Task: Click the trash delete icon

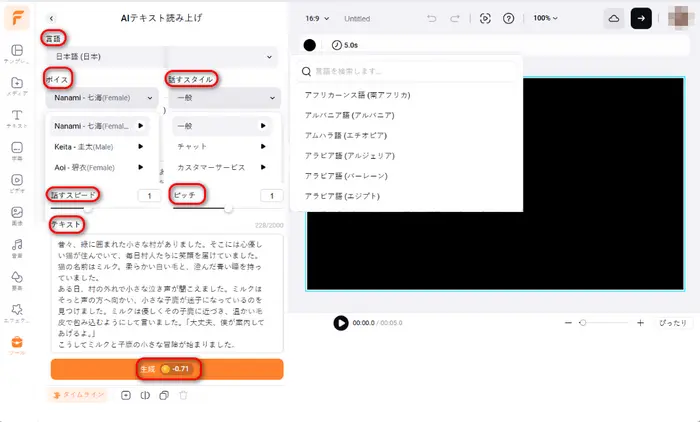Action: [x=183, y=395]
